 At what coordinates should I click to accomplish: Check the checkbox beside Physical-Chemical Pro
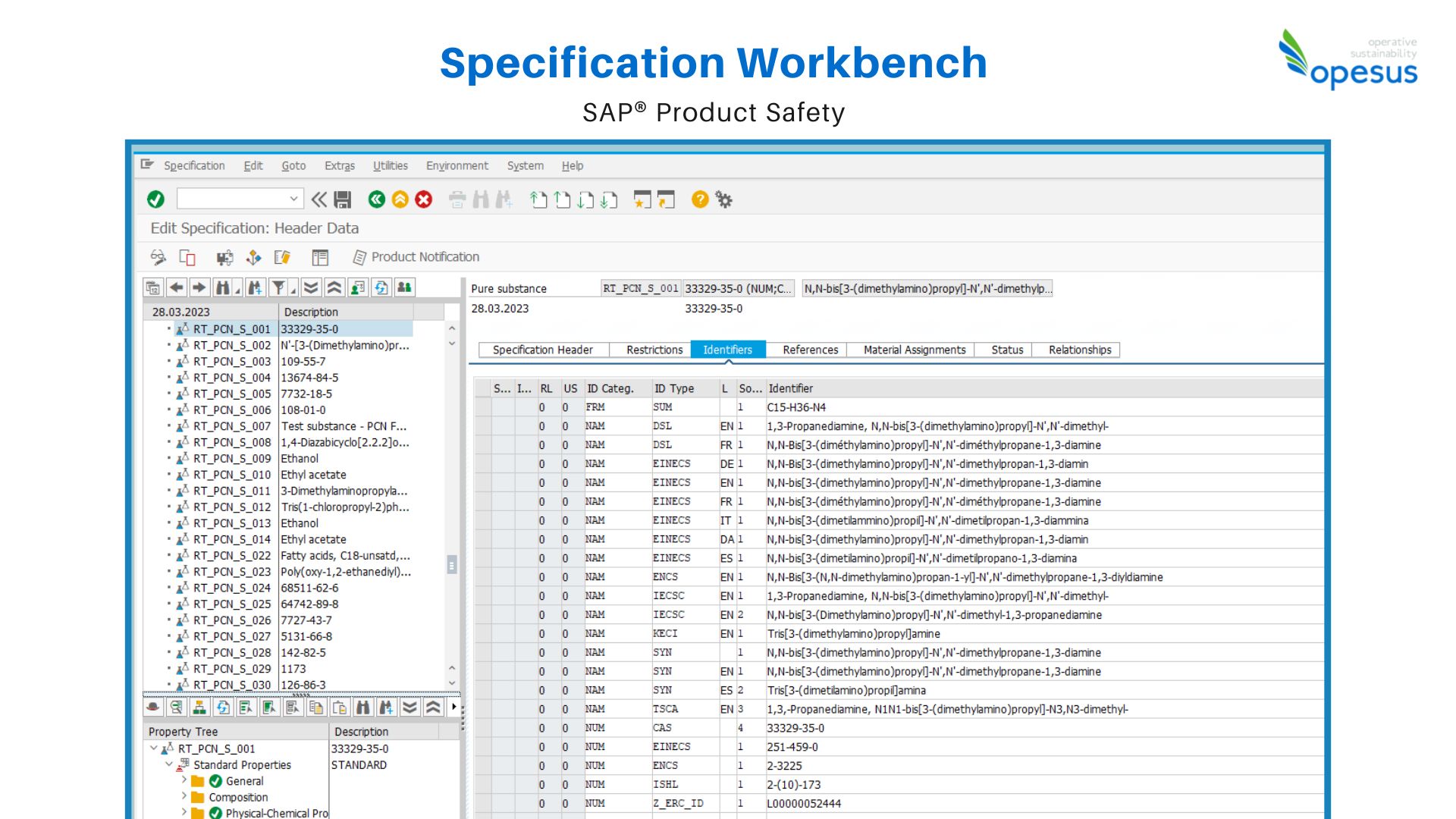point(216,814)
